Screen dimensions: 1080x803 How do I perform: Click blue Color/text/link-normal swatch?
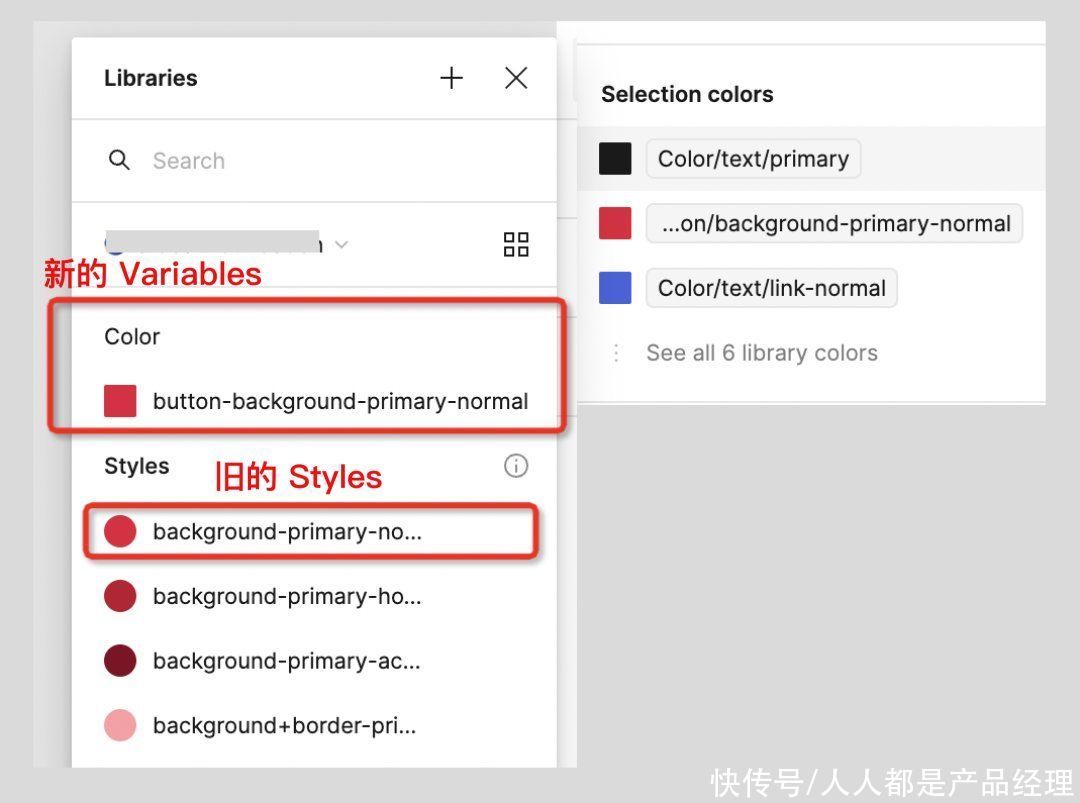tap(615, 288)
